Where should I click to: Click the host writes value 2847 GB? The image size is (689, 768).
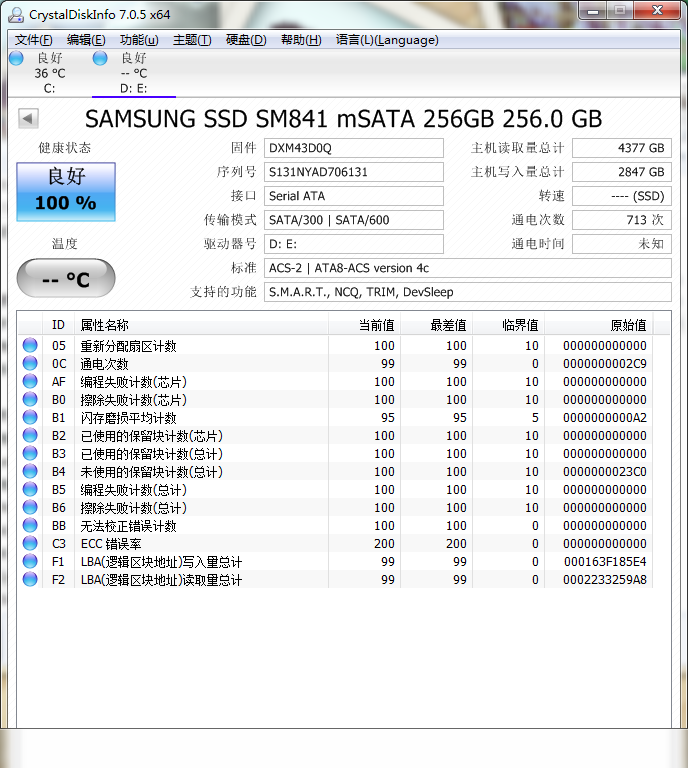[621, 172]
